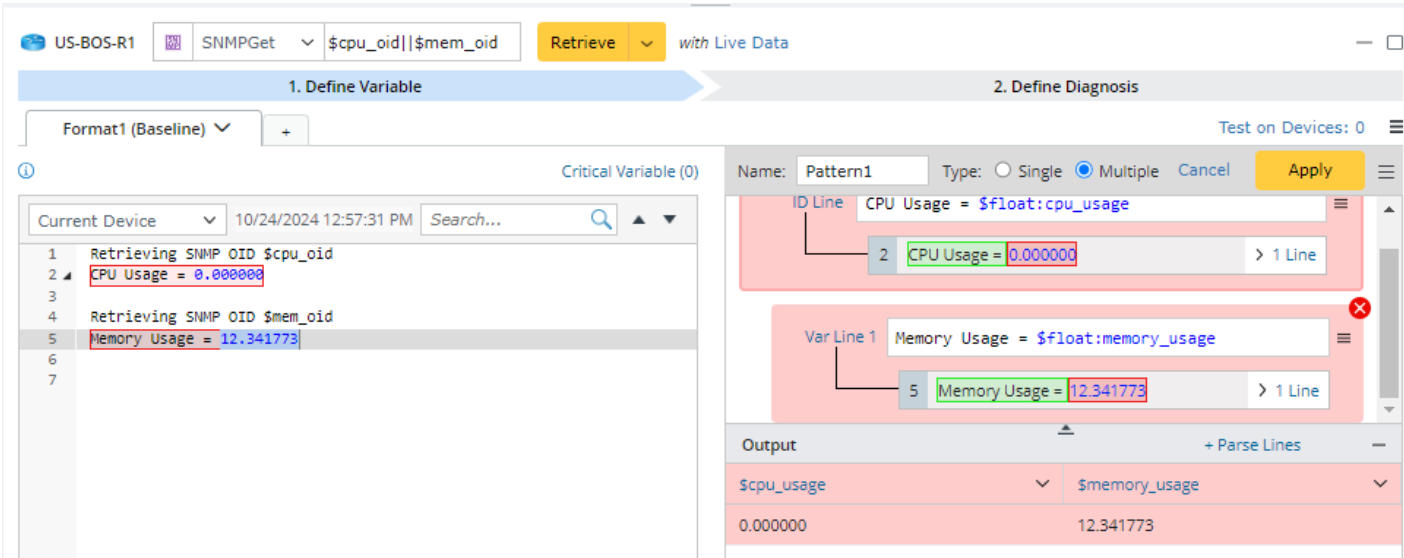The height and width of the screenshot is (558, 1404).
Task: Open the pattern hamburger menu beside Apply
Action: tap(1386, 172)
